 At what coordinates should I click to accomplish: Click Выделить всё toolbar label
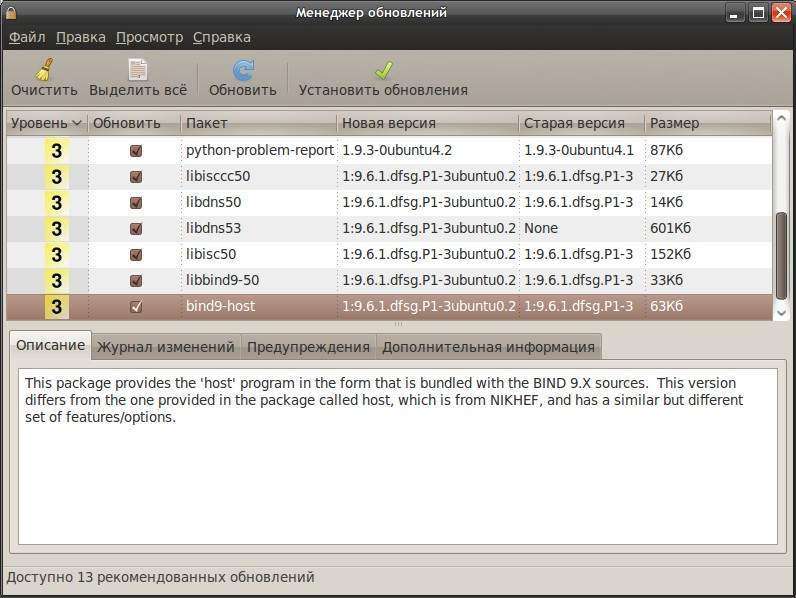[x=138, y=90]
